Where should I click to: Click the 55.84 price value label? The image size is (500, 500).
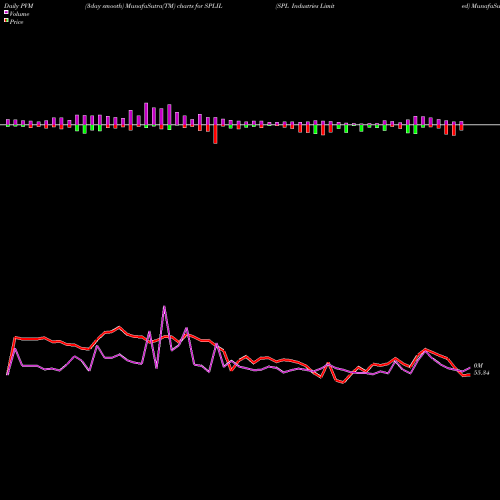pyautogui.click(x=481, y=373)
